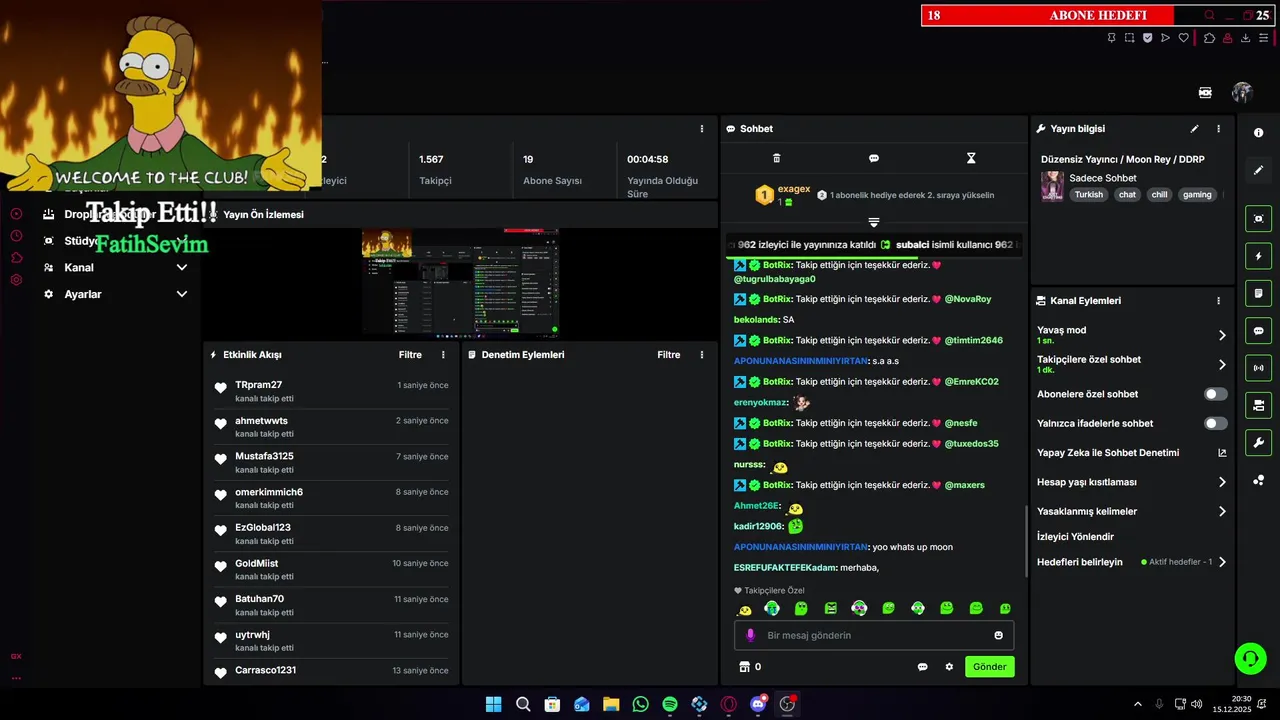Open Yapay Zeka ile Sohbet Denetimi

tap(1108, 453)
